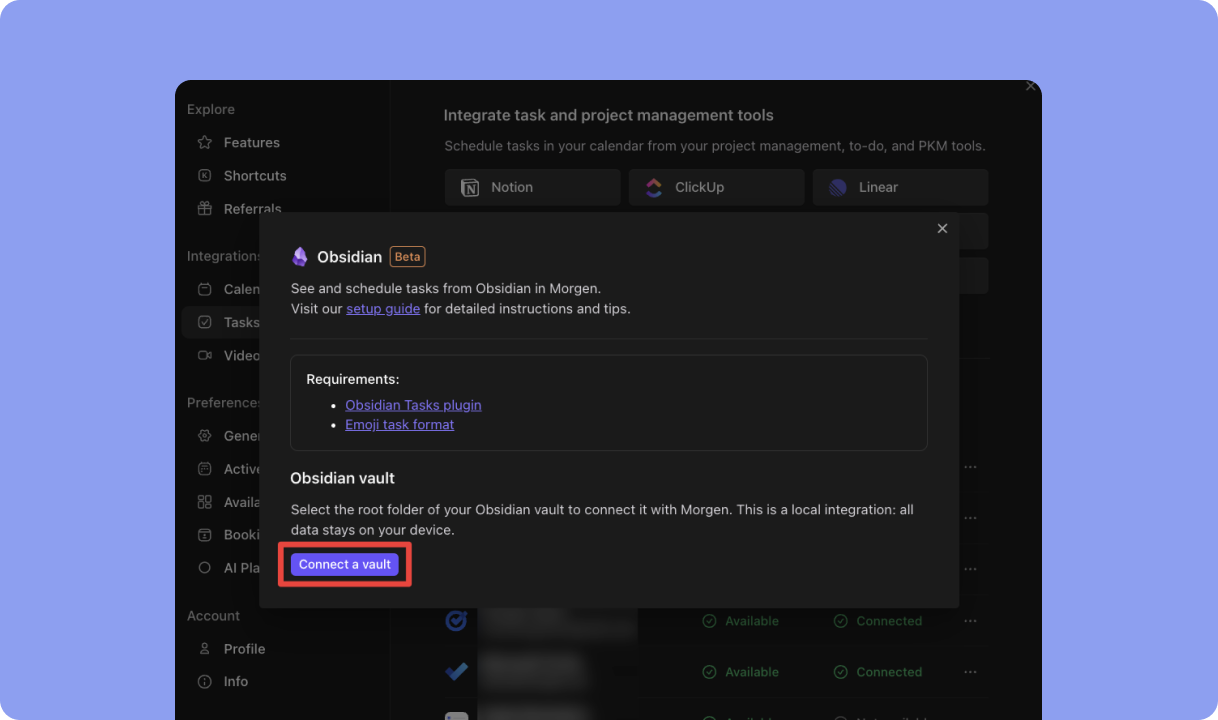Click the Connect a vault button
The width and height of the screenshot is (1218, 720).
pos(345,564)
